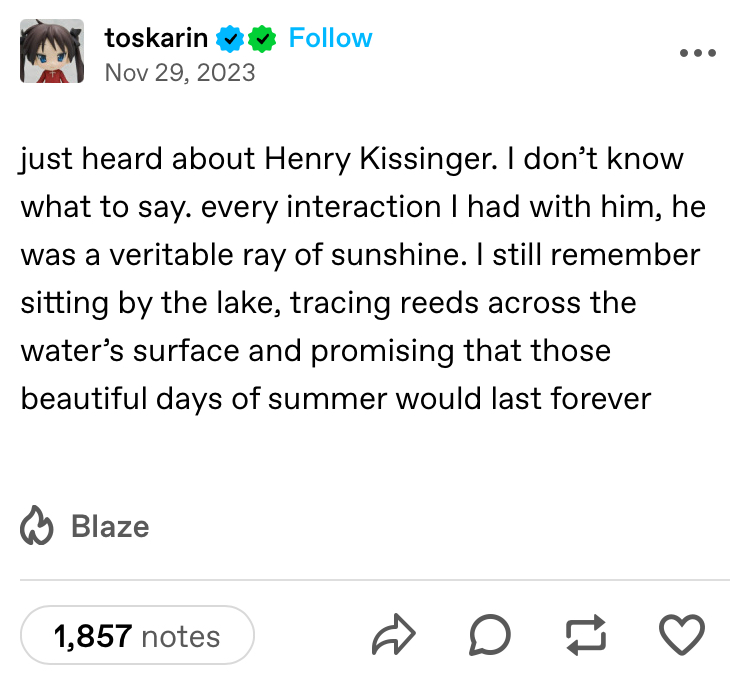
Task: Click the toskarin username
Action: pos(156,38)
